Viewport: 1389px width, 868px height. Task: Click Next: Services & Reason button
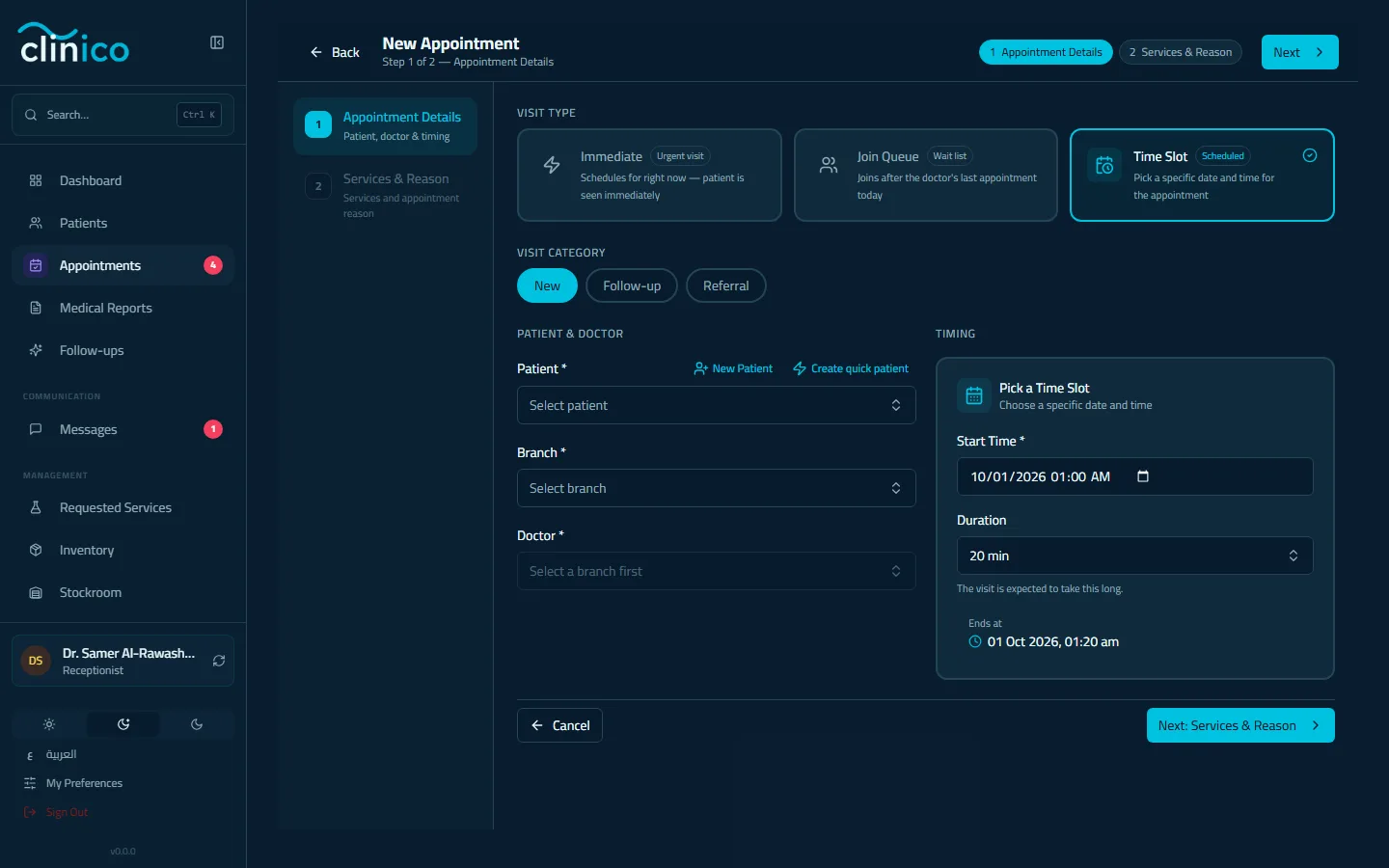coord(1240,725)
